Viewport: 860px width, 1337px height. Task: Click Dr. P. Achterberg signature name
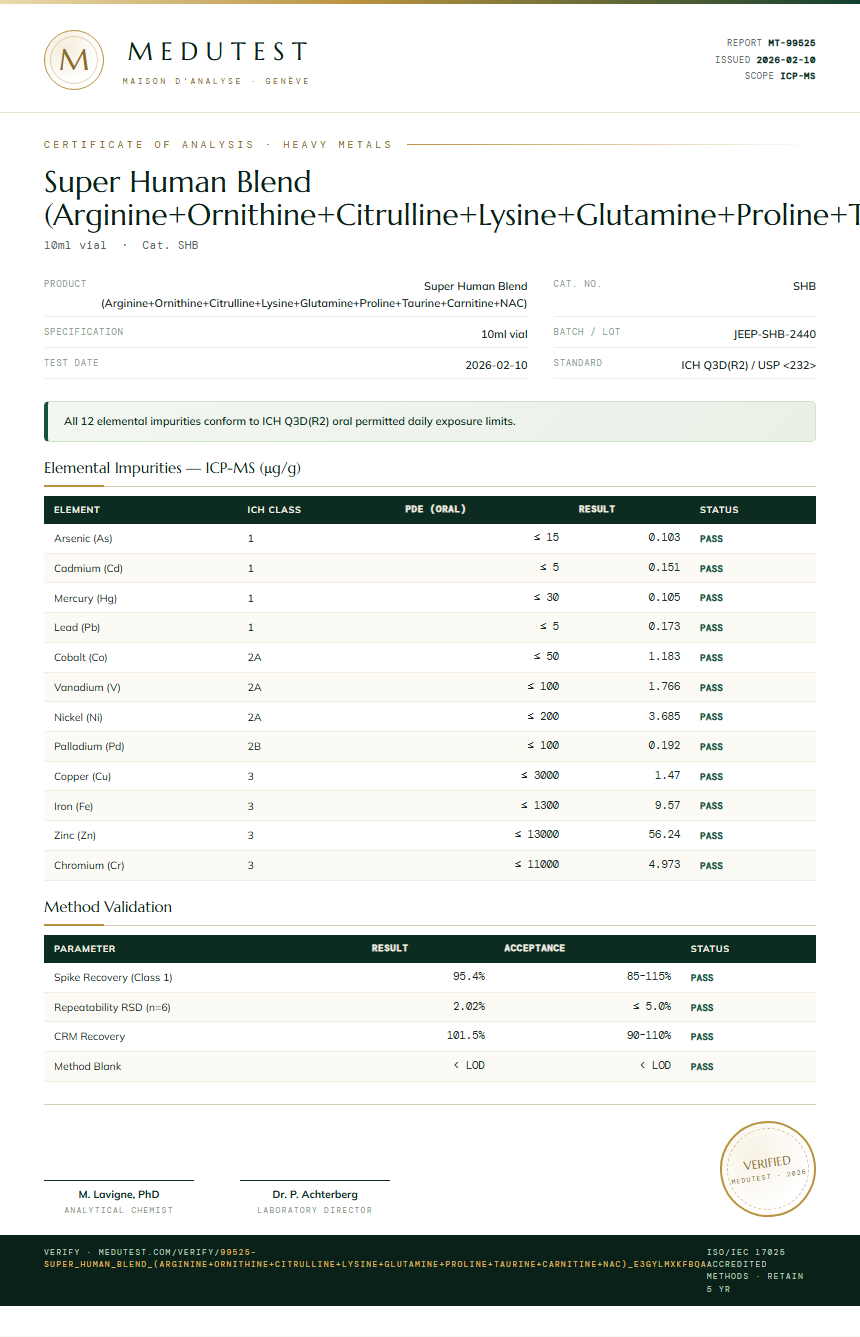(315, 1194)
